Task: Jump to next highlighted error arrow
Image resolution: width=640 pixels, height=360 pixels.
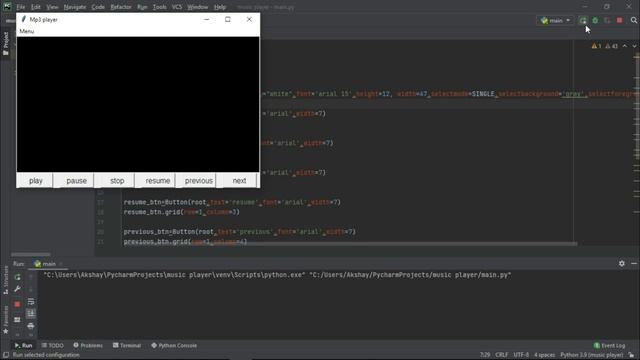Action: tap(634, 46)
